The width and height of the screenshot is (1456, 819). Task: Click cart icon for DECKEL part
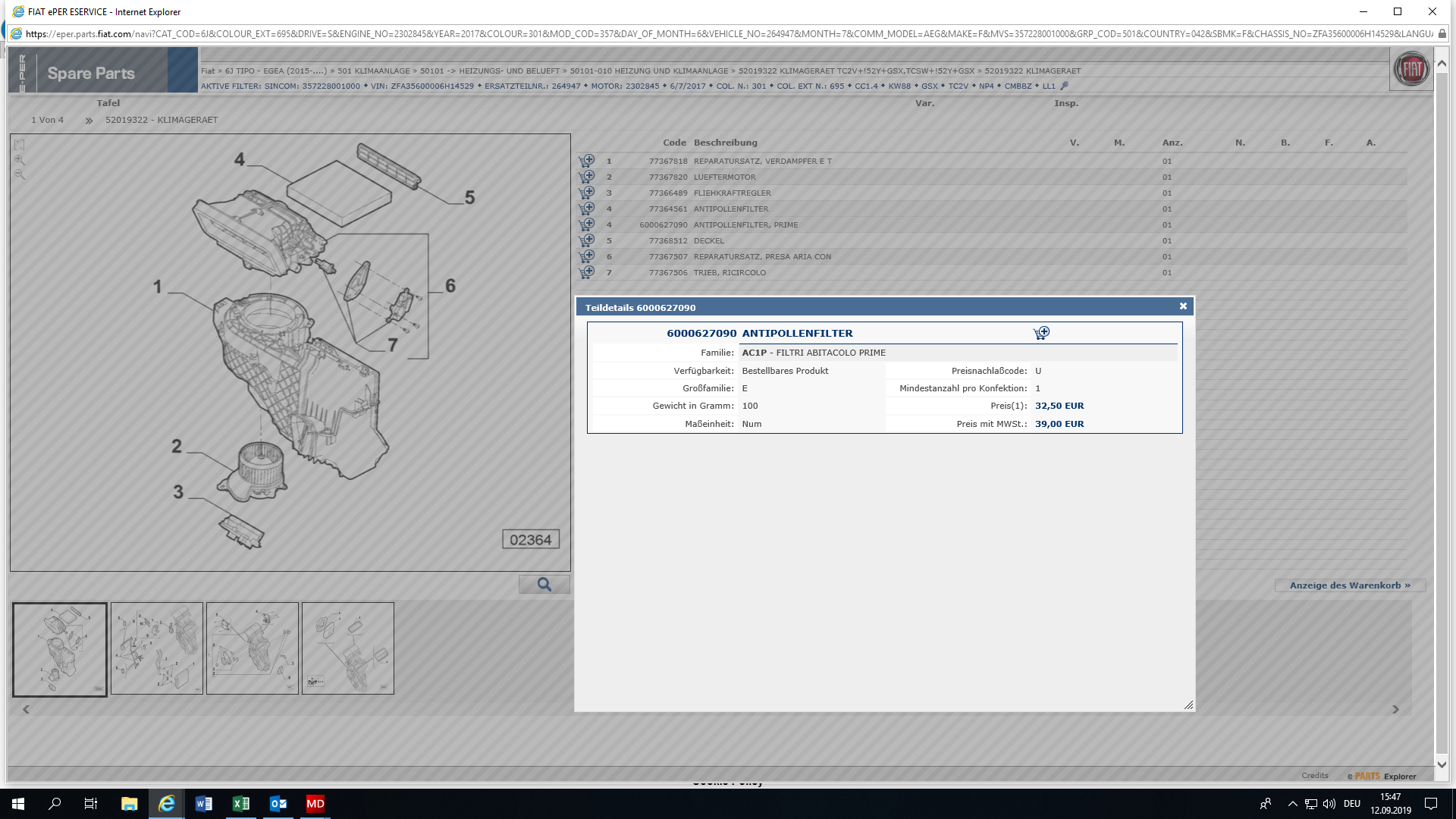click(586, 240)
